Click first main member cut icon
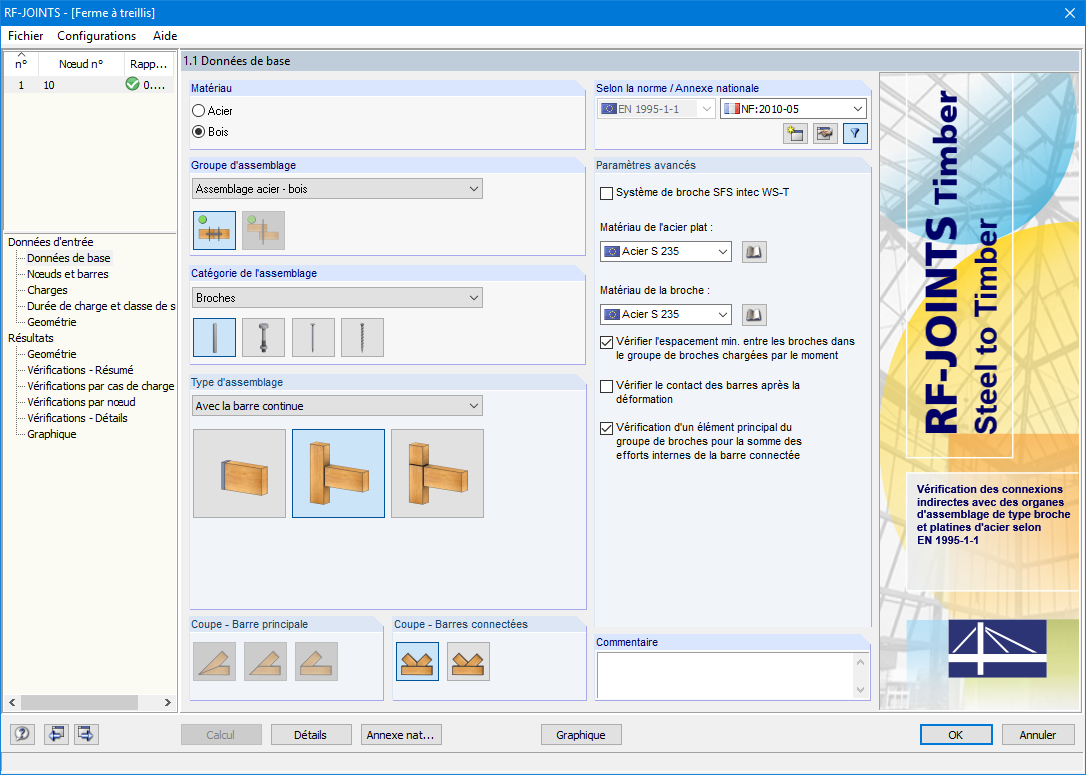 coord(215,661)
